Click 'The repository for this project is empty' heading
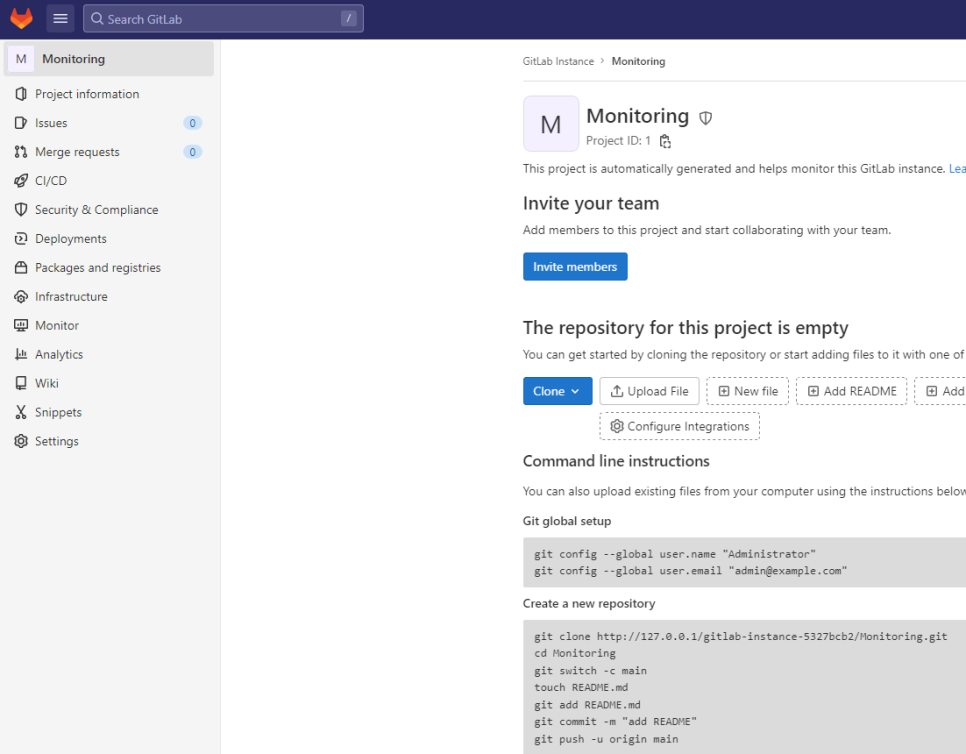This screenshot has height=754, width=966. coord(685,328)
